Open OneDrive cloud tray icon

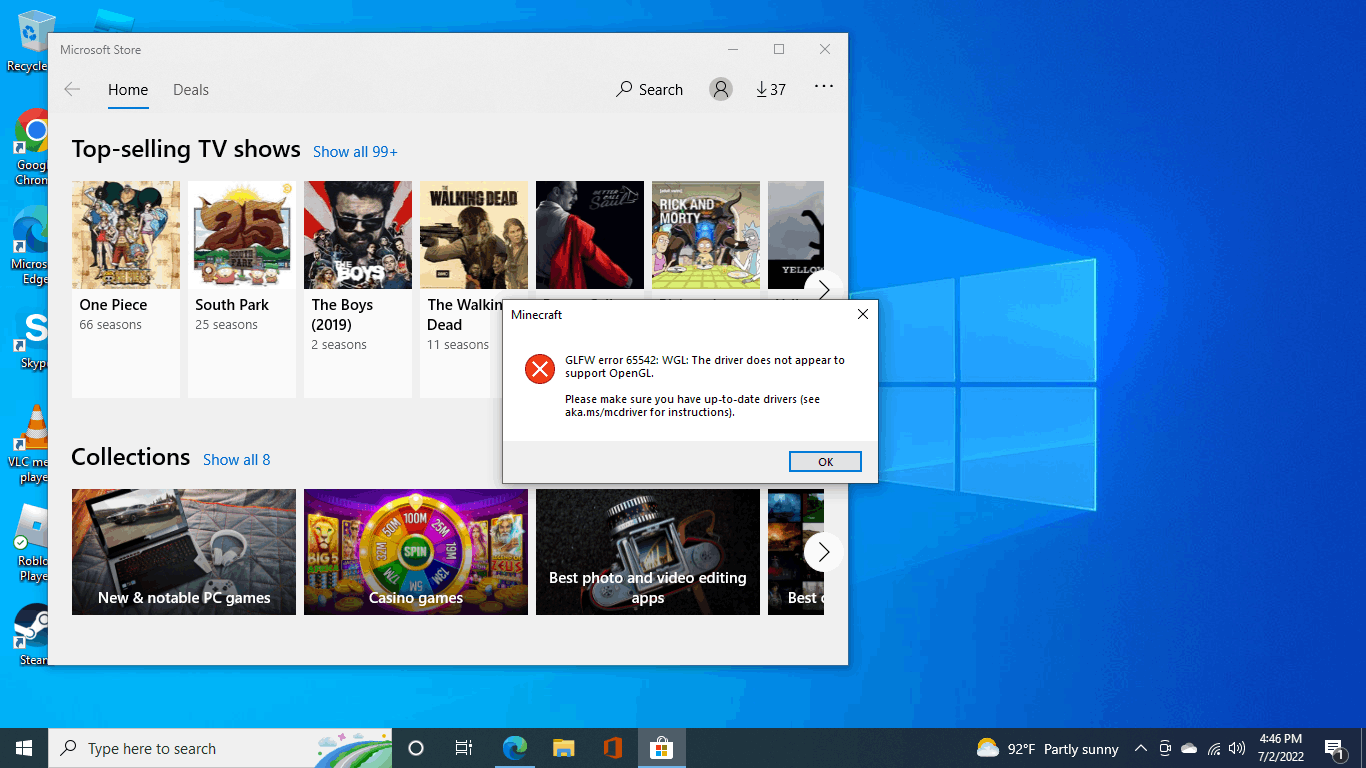pyautogui.click(x=1189, y=748)
